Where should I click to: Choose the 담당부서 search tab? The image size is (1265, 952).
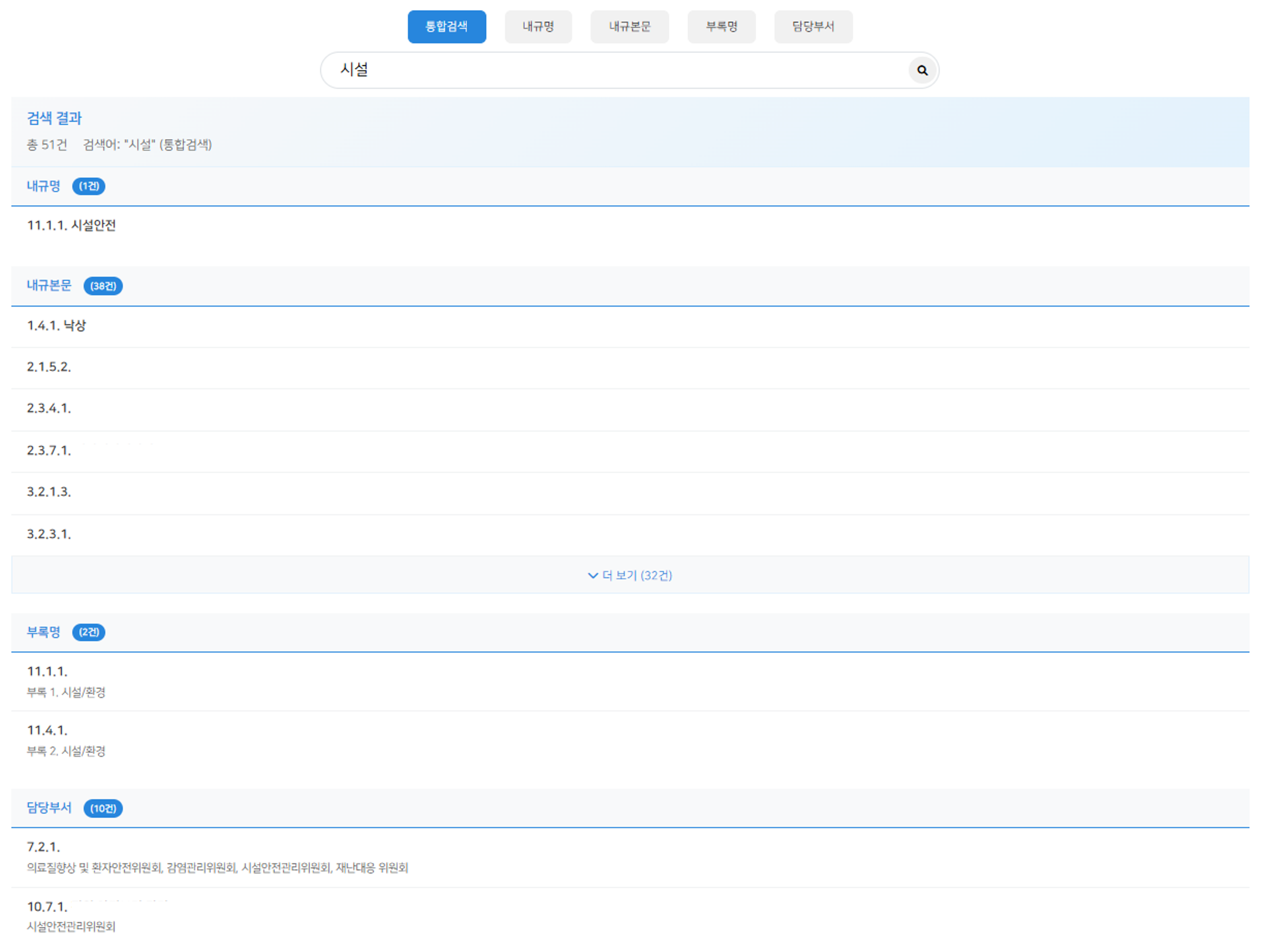click(812, 26)
